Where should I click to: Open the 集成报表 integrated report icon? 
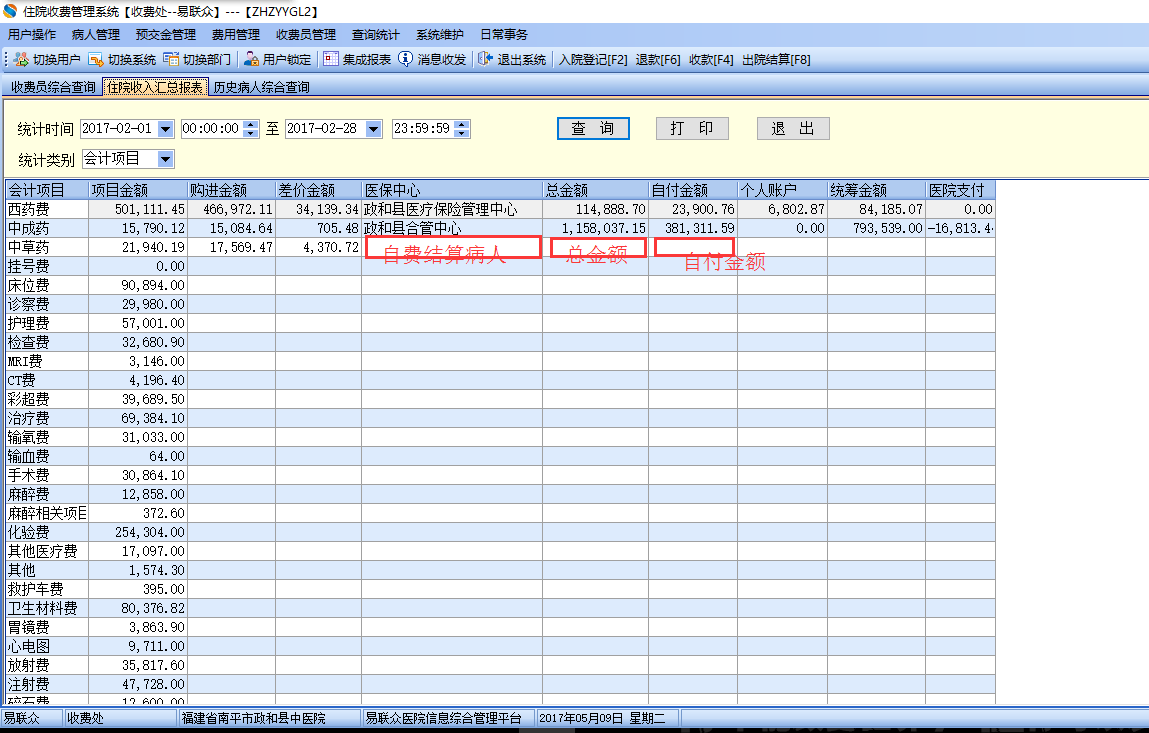331,59
